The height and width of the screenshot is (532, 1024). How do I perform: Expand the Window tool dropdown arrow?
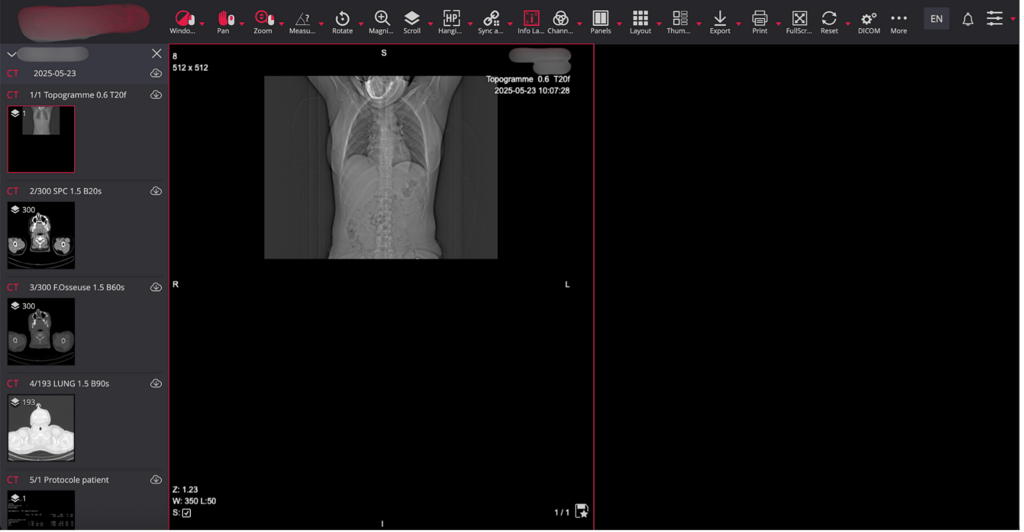click(202, 24)
